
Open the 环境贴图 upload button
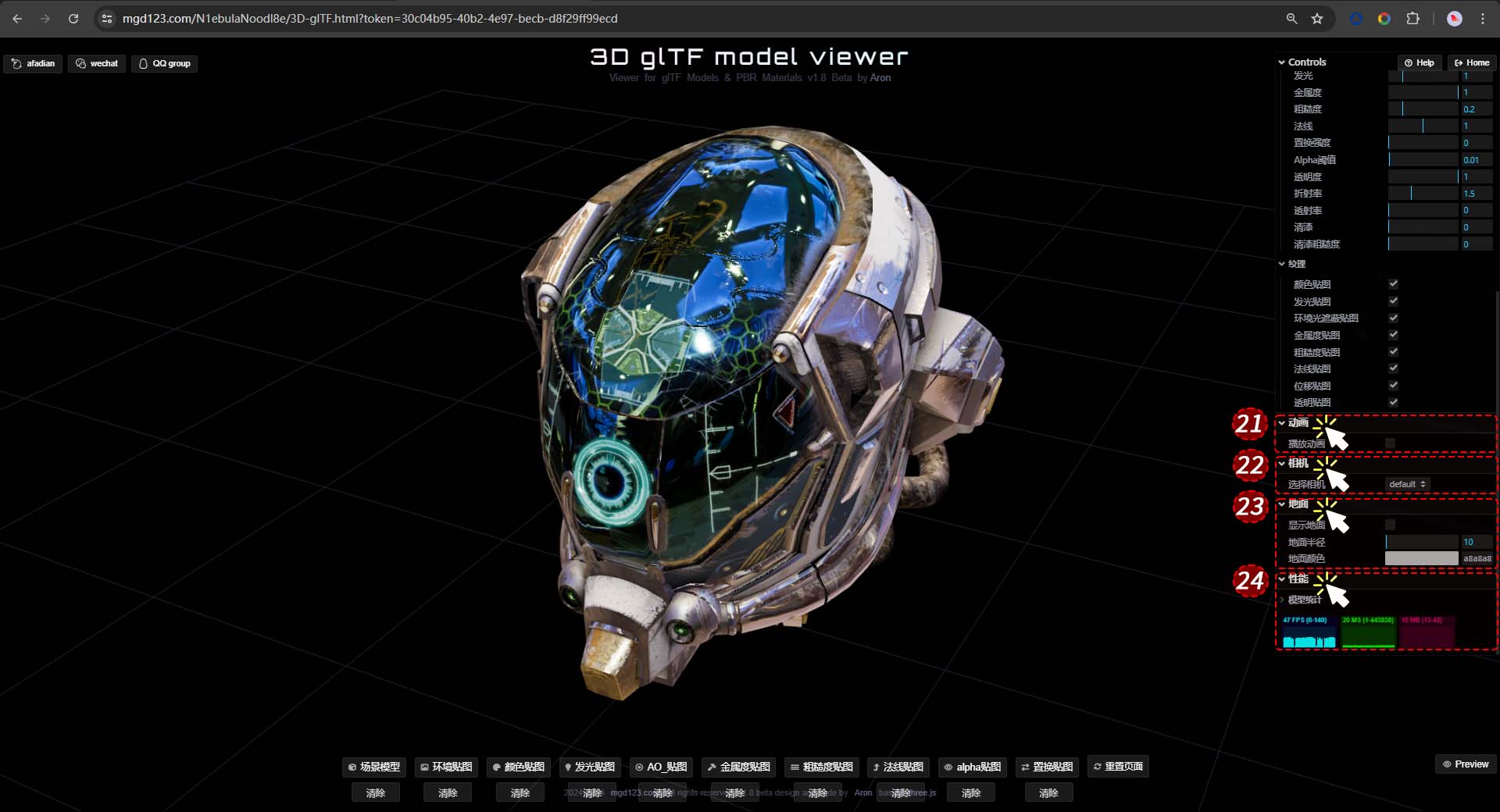[446, 767]
